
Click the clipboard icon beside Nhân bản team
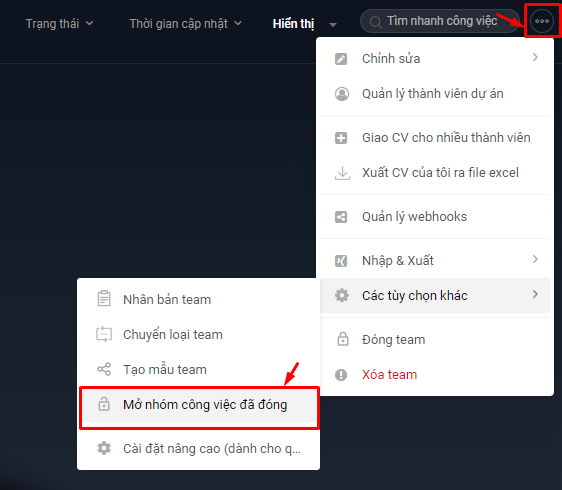pyautogui.click(x=104, y=299)
